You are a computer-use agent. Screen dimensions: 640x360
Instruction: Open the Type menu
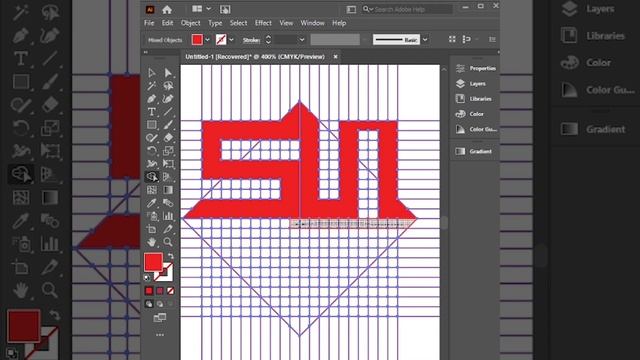215,23
